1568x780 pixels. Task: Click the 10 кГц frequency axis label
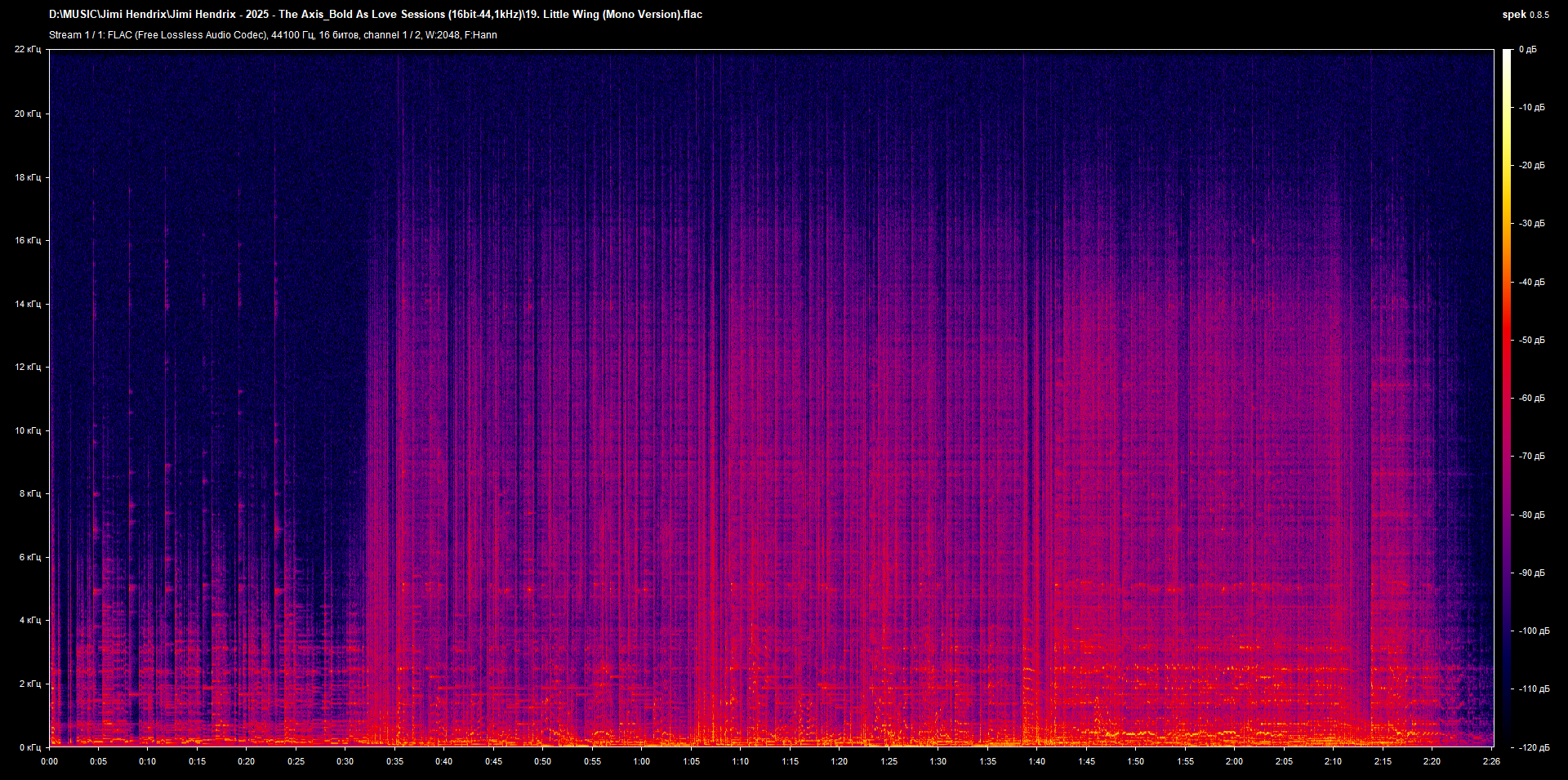tap(30, 429)
